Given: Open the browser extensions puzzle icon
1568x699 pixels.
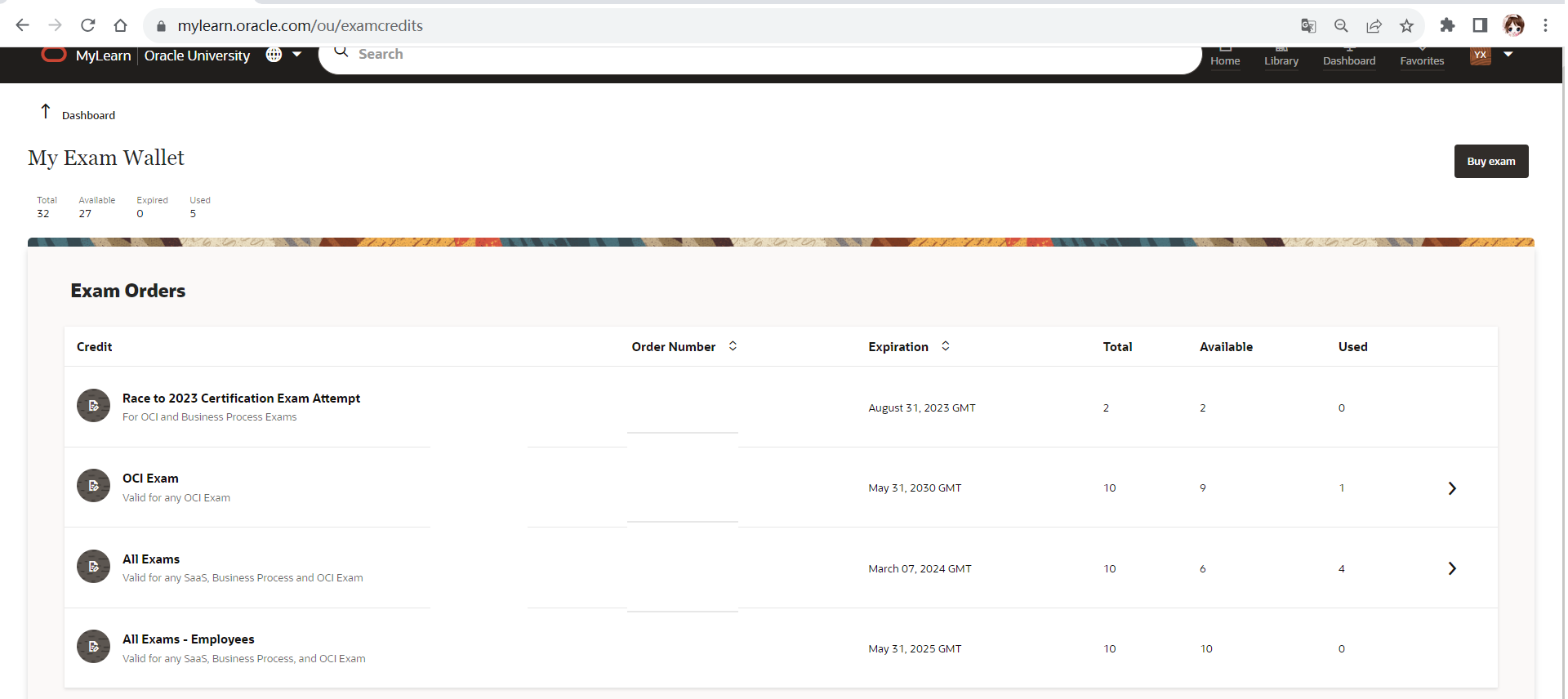Looking at the screenshot, I should pyautogui.click(x=1447, y=25).
